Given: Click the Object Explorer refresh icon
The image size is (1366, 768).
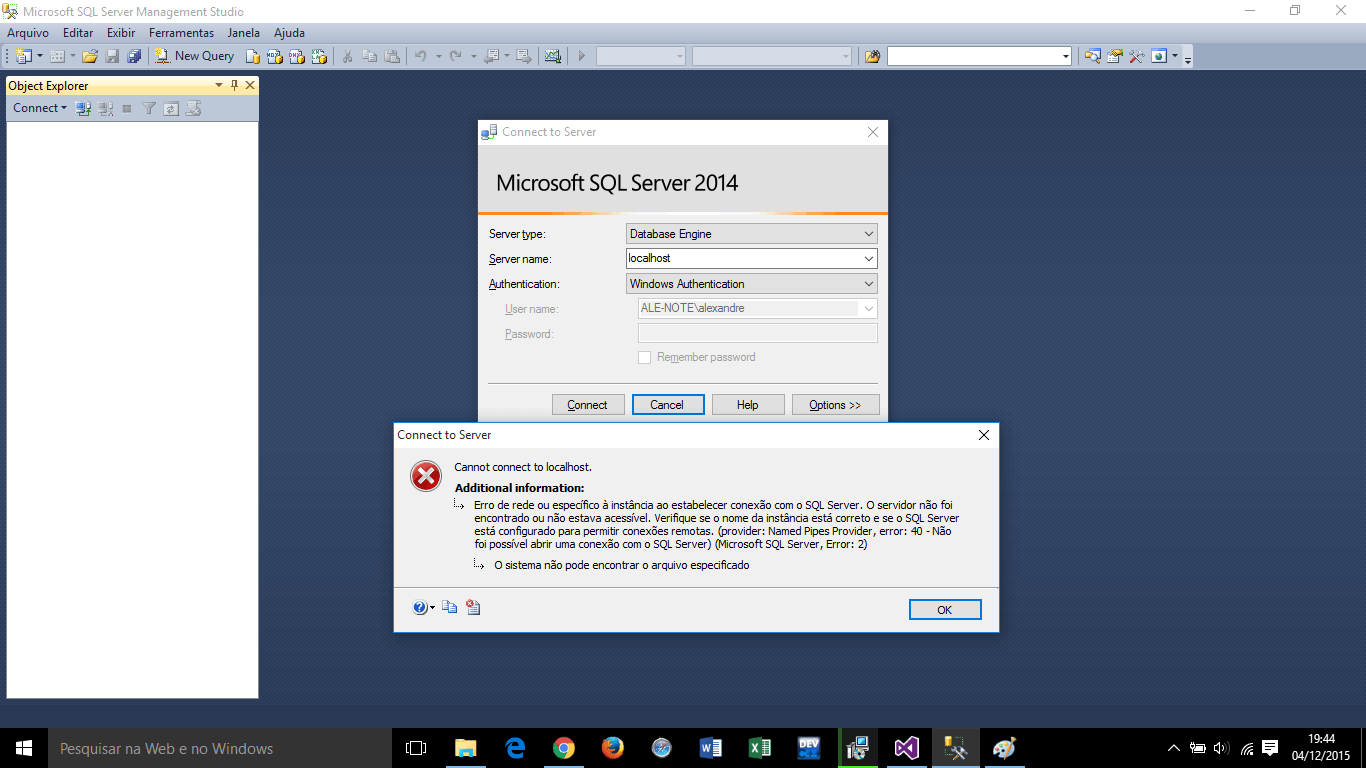Looking at the screenshot, I should tap(171, 108).
